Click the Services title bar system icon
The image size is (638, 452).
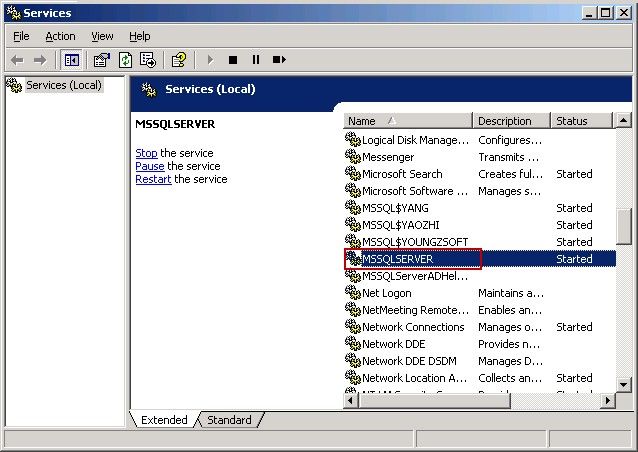(x=13, y=13)
